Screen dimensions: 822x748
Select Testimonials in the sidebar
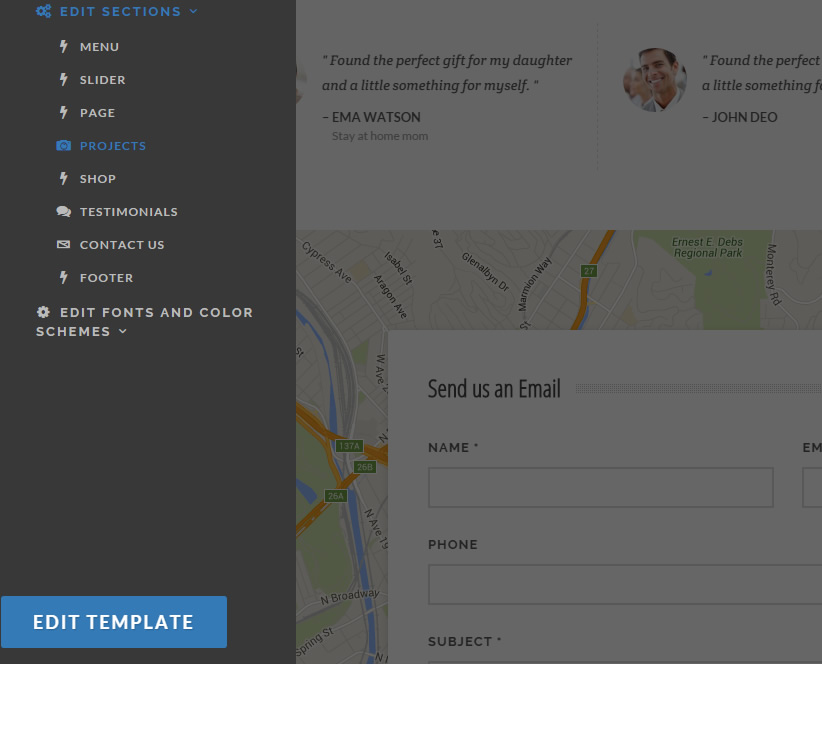pyautogui.click(x=128, y=211)
